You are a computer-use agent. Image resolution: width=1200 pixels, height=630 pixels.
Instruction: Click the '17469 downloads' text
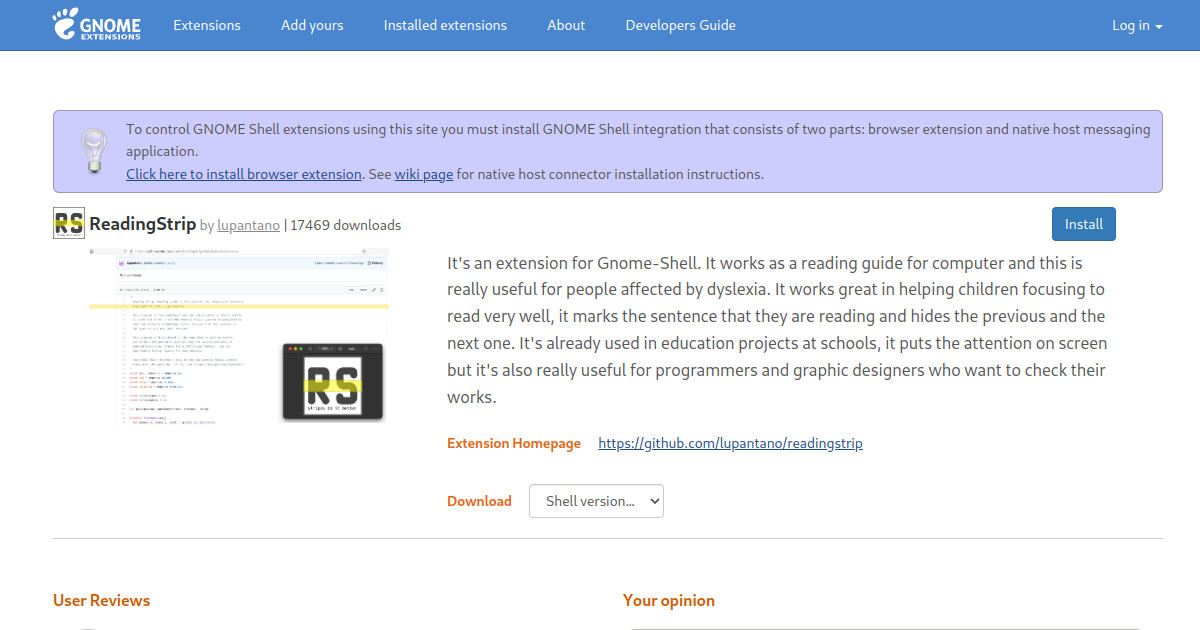click(346, 225)
